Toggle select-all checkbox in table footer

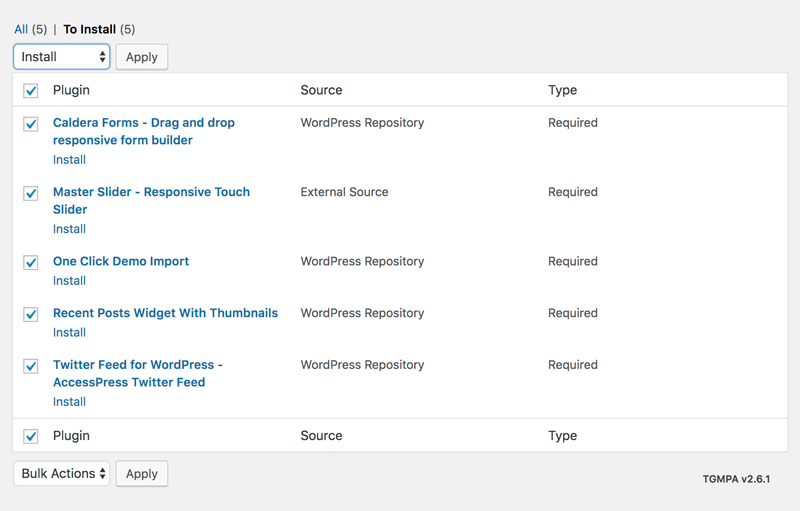pos(31,437)
